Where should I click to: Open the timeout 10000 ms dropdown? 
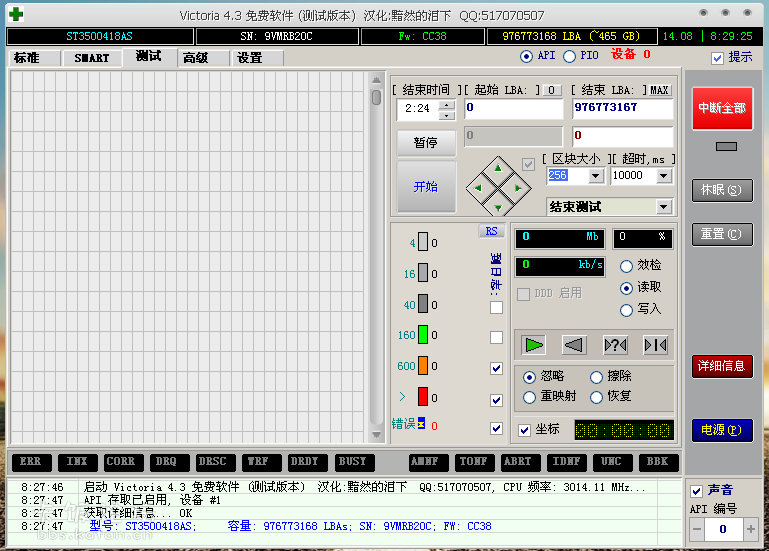click(x=664, y=176)
